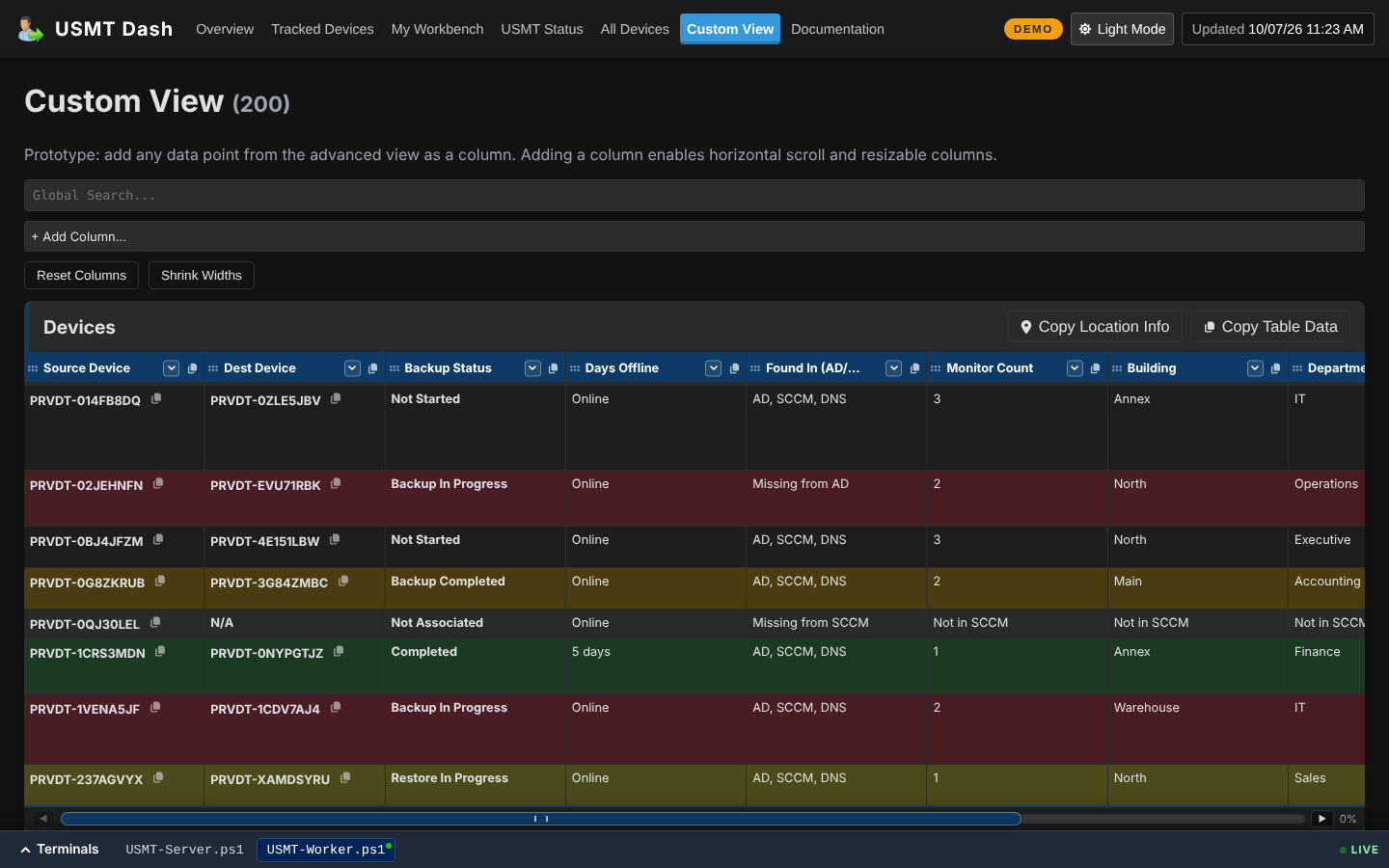Viewport: 1389px width, 868px height.
Task: Click the Reset Columns button
Action: (x=81, y=275)
